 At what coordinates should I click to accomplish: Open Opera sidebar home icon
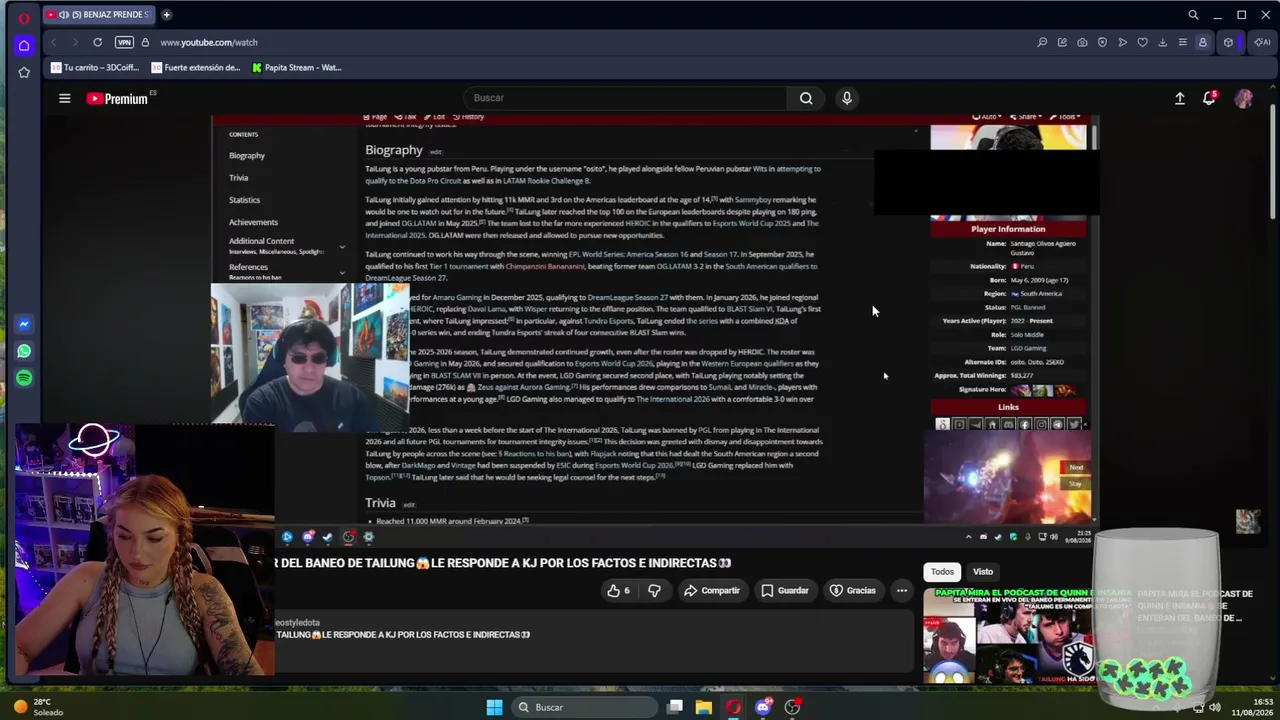tap(24, 45)
